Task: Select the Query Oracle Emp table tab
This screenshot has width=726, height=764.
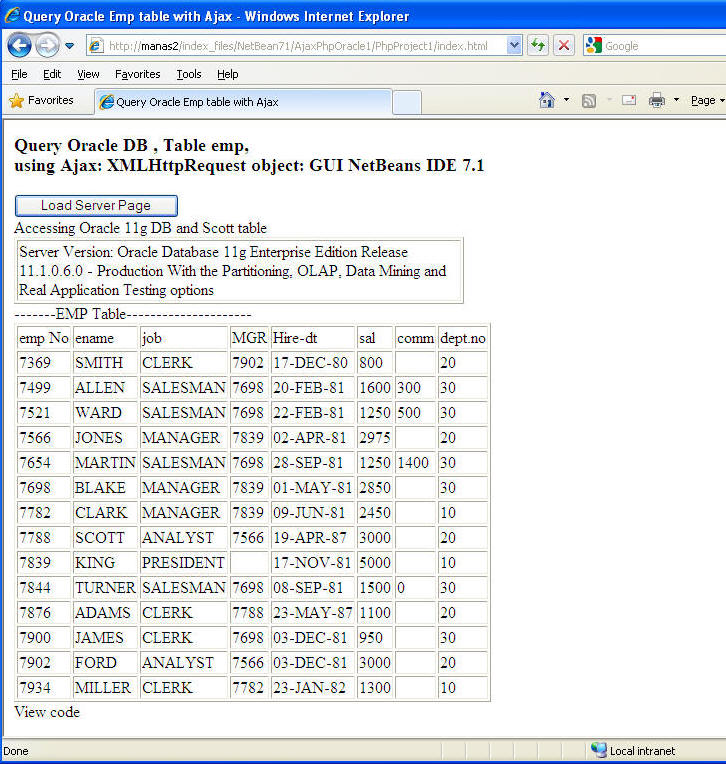Action: click(243, 102)
